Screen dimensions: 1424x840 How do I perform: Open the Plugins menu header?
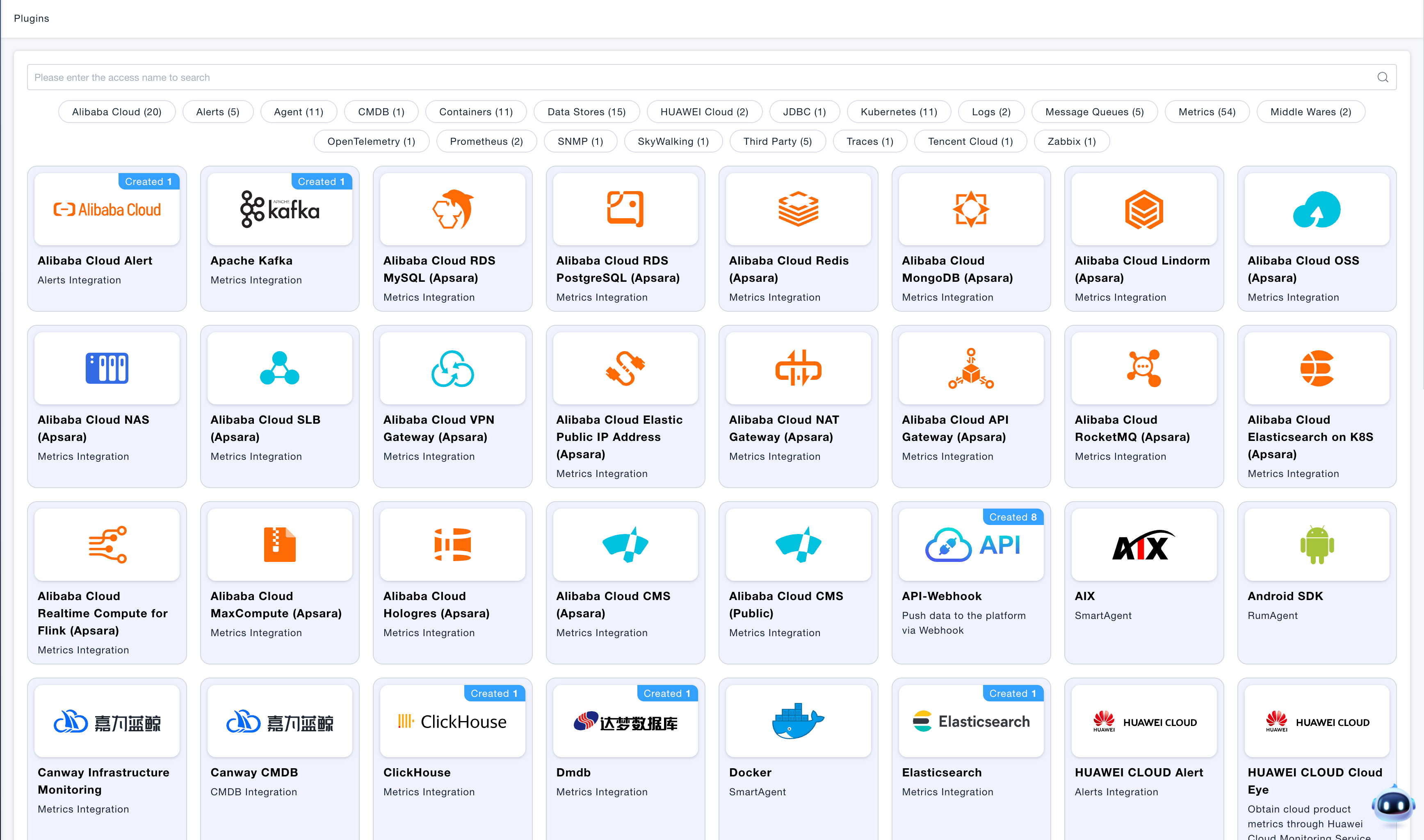[31, 18]
